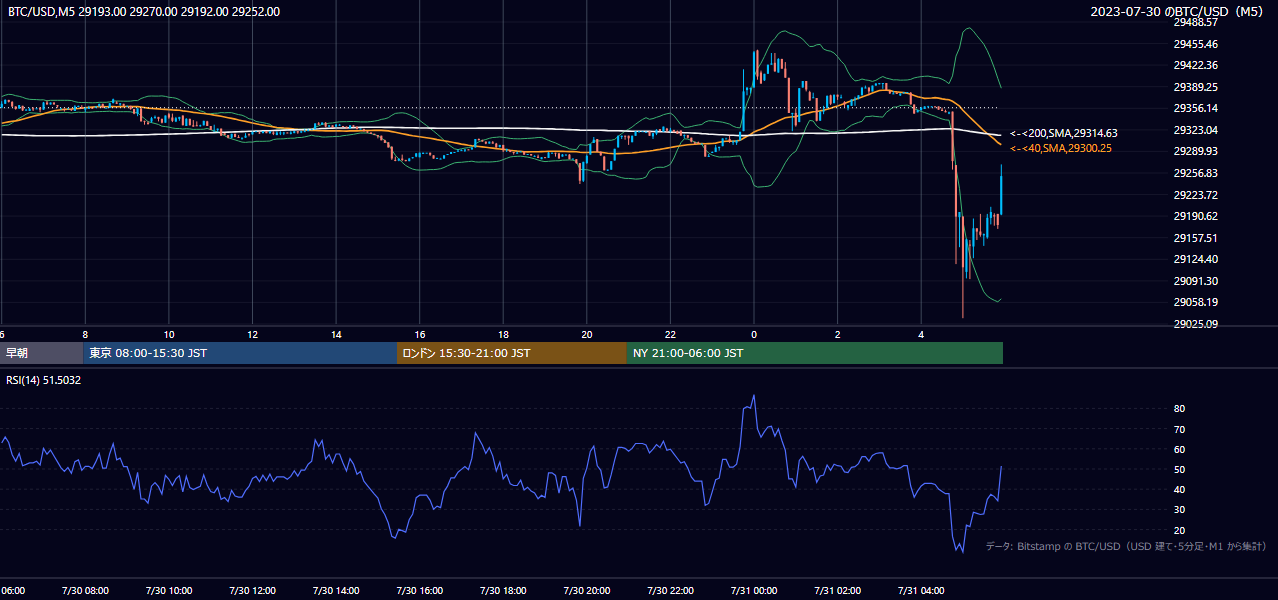This screenshot has height=600, width=1278.
Task: Click the 200 SMA 29314.63 annotation
Action: 1064,133
